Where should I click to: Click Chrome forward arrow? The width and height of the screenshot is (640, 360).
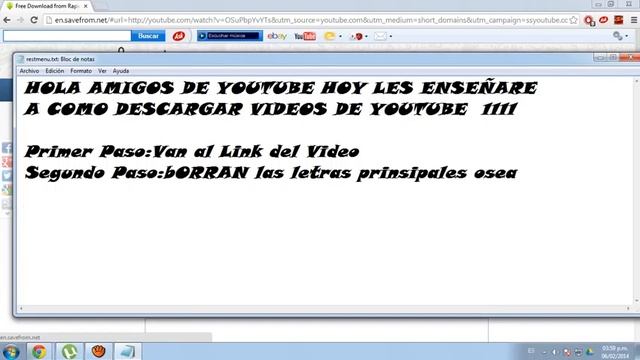(x=20, y=20)
